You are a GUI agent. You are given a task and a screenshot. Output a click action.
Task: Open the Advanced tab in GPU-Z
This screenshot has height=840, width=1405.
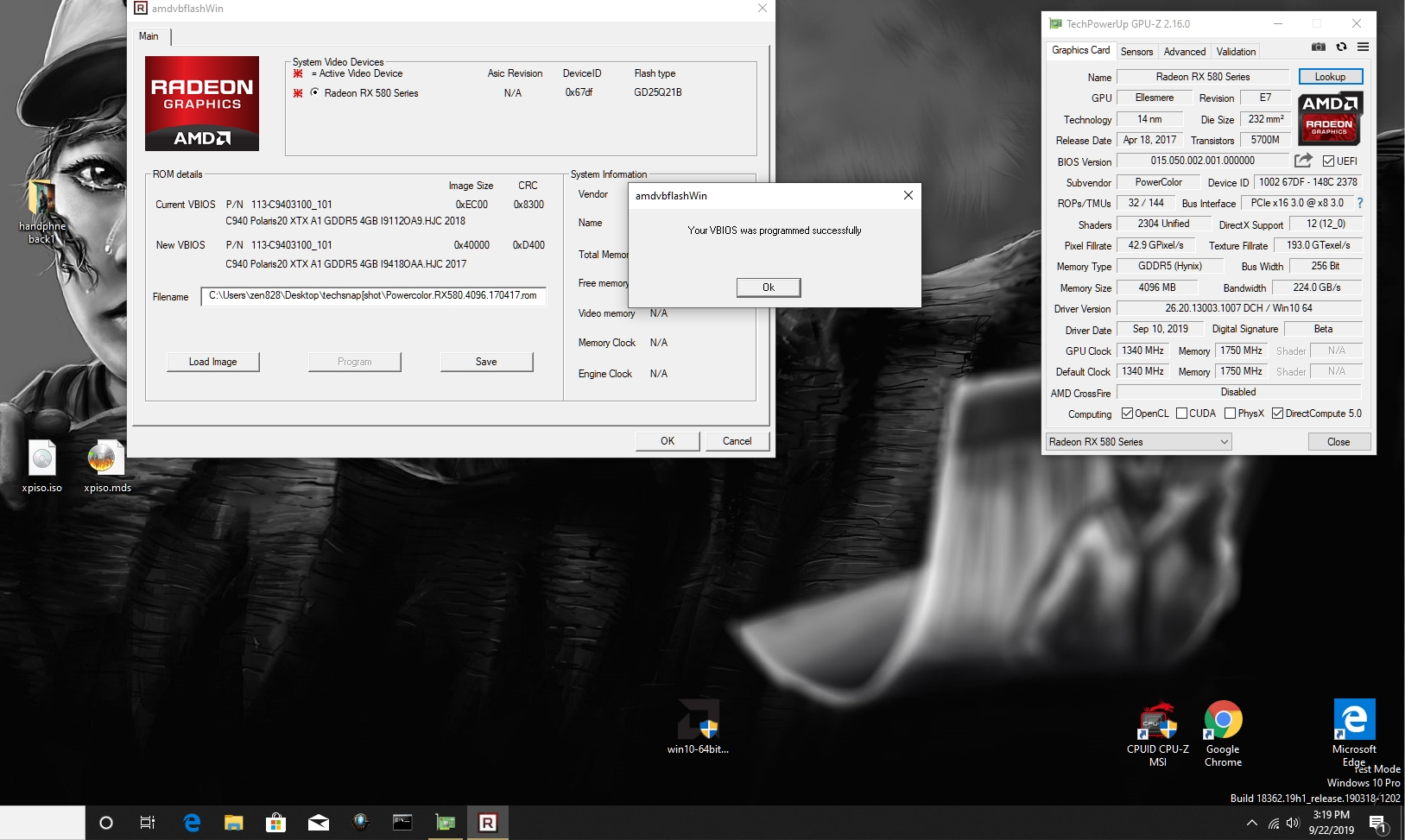1184,52
